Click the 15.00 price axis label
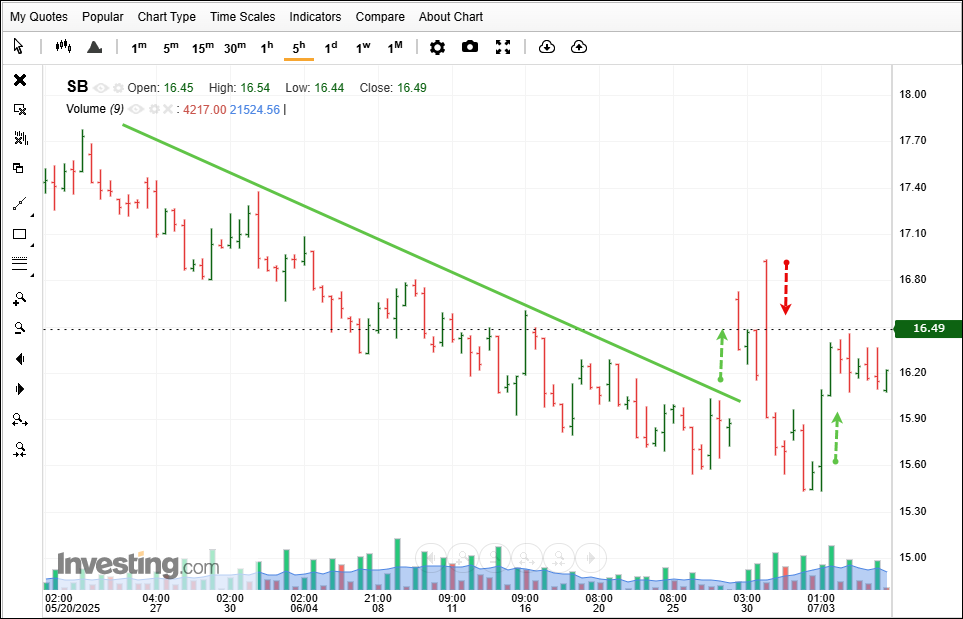 click(913, 558)
